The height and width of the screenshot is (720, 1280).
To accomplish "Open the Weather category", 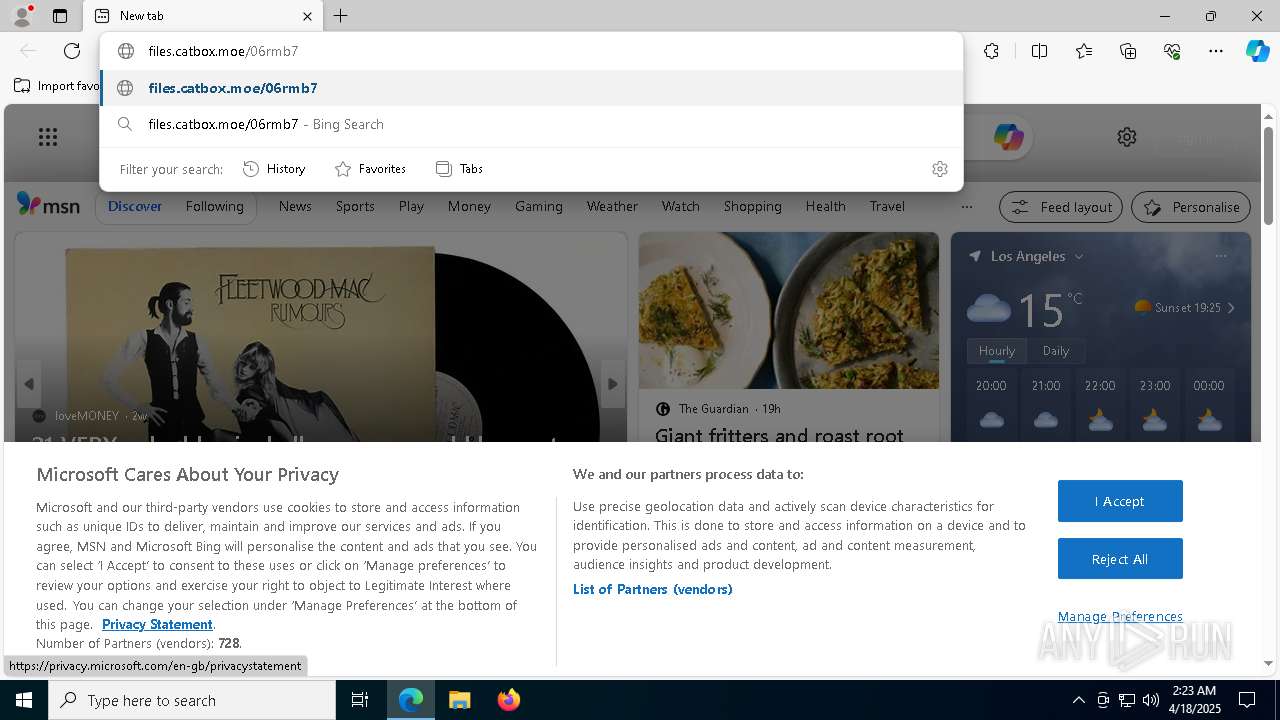I will 612,206.
